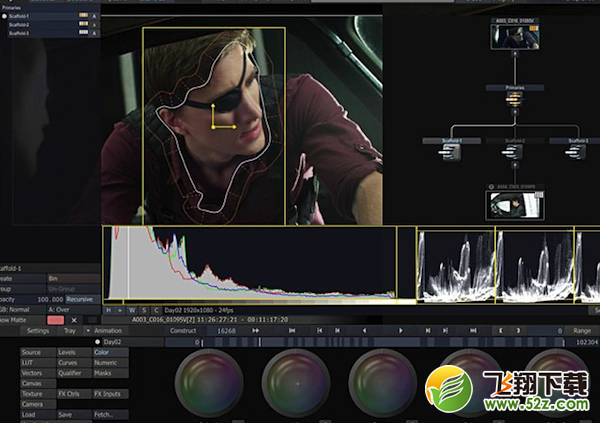Play the sequence in reverse
The height and width of the screenshot is (423, 600).
click(364, 330)
